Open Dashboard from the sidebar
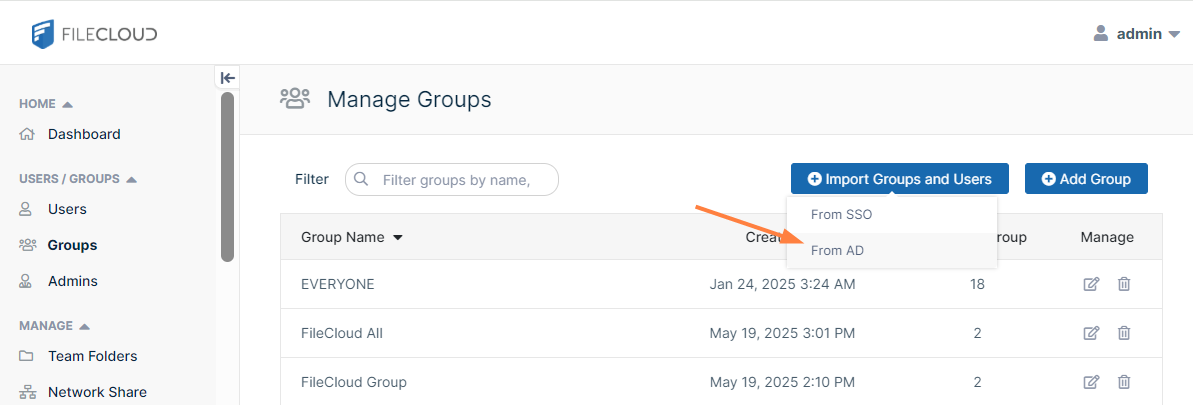The height and width of the screenshot is (405, 1193). [x=84, y=134]
